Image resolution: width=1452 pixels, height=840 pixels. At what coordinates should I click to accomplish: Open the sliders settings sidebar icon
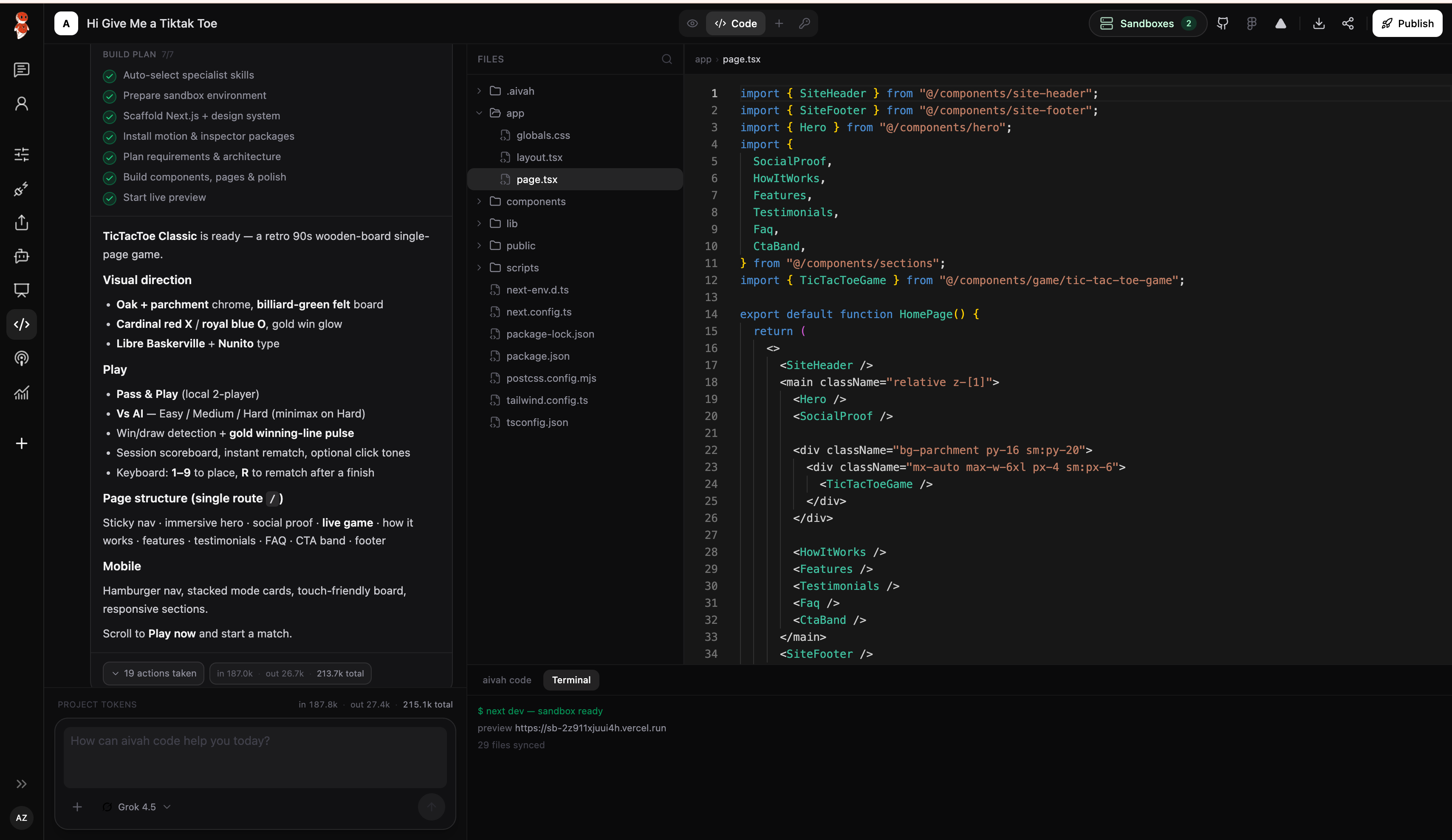22,155
